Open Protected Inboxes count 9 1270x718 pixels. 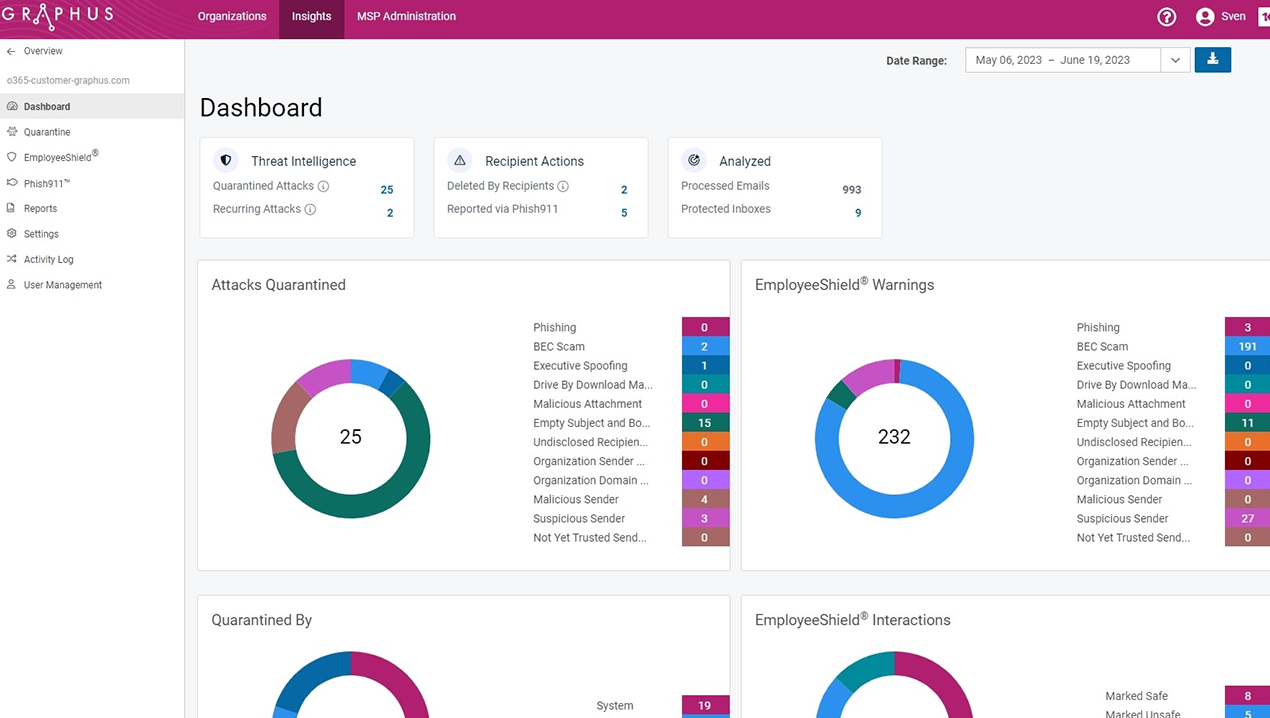[x=858, y=213]
